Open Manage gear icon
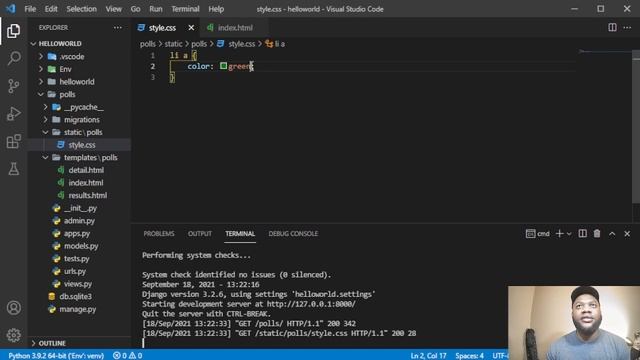 pyautogui.click(x=13, y=335)
